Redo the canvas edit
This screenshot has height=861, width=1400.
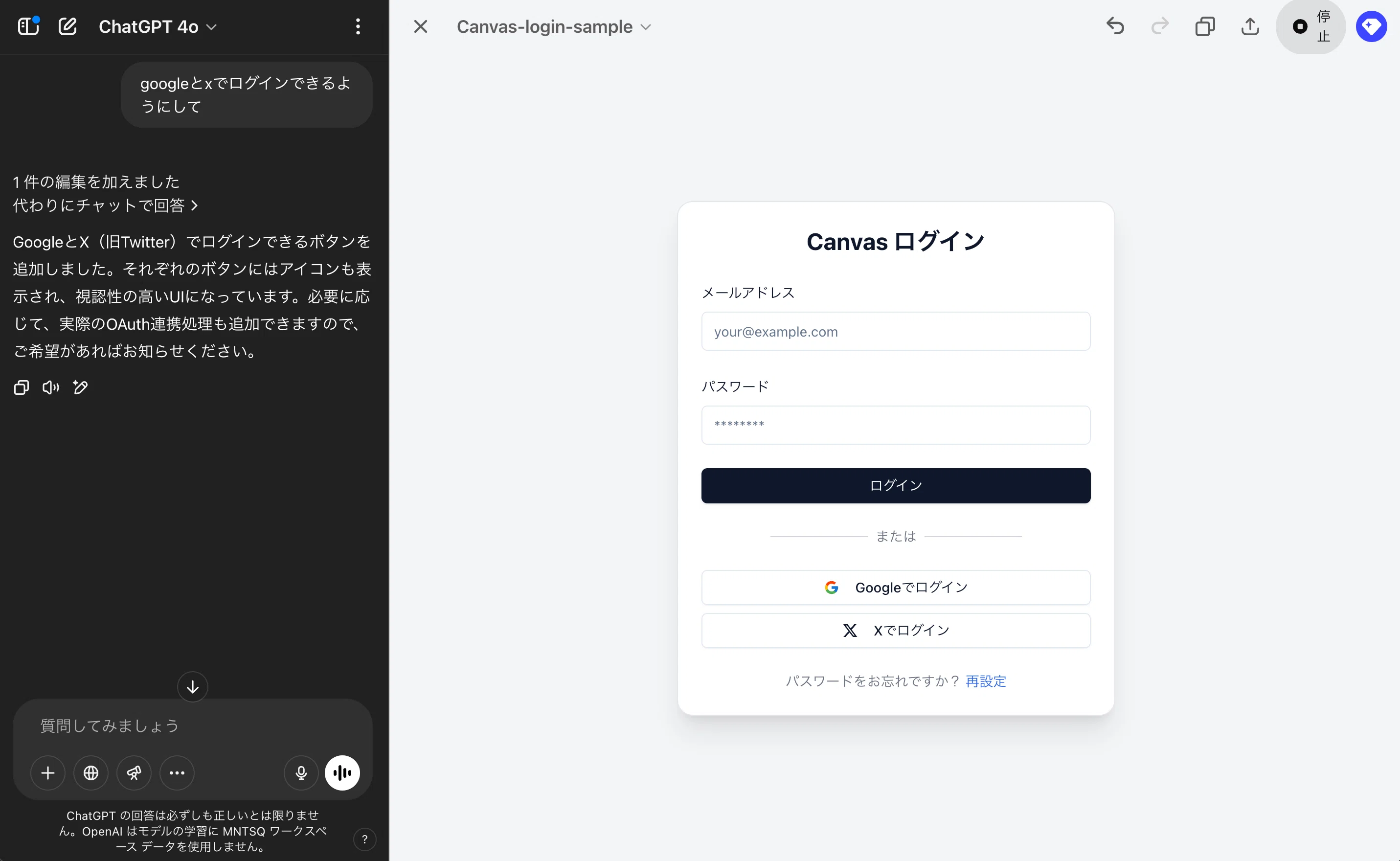tap(1160, 26)
